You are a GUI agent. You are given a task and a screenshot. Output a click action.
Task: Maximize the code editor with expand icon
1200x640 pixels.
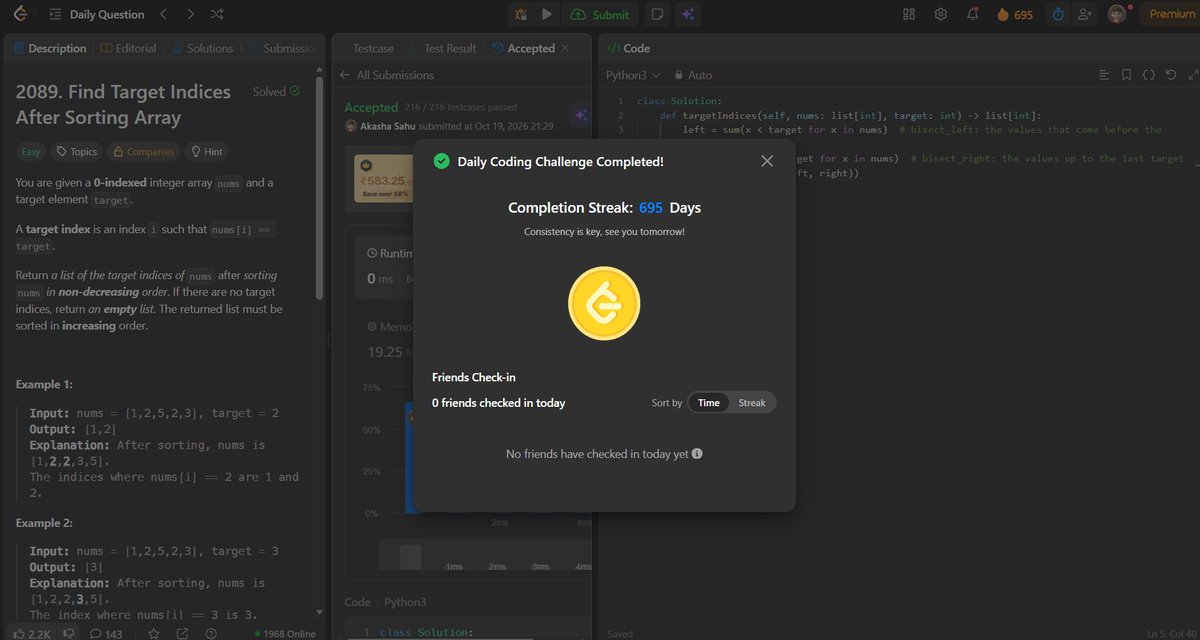pyautogui.click(x=1192, y=75)
